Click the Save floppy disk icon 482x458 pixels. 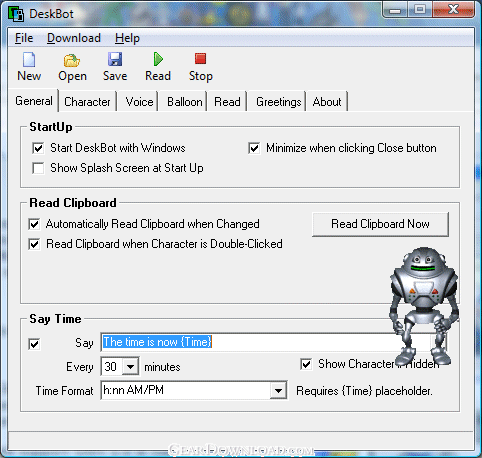coord(115,59)
